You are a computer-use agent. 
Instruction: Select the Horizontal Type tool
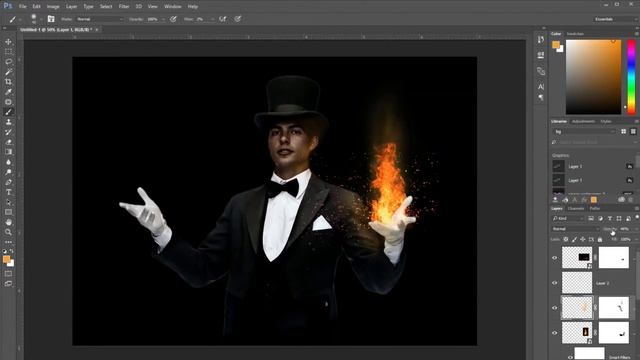(8, 192)
